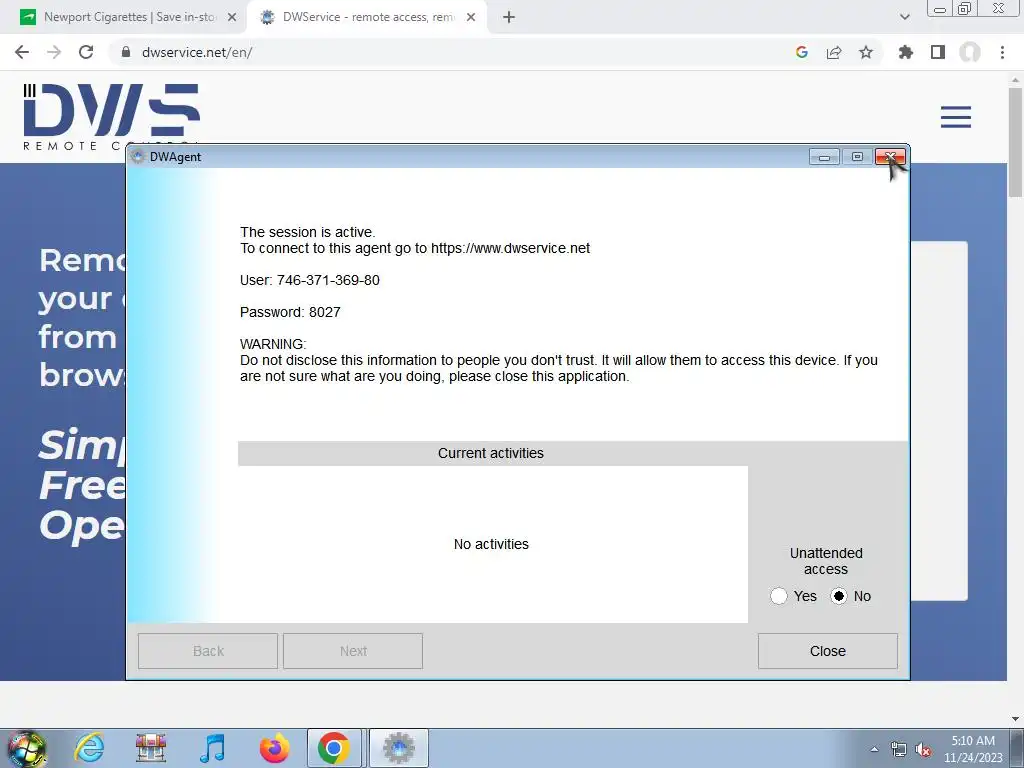
Task: Click the Google icon in address bar
Action: click(801, 52)
